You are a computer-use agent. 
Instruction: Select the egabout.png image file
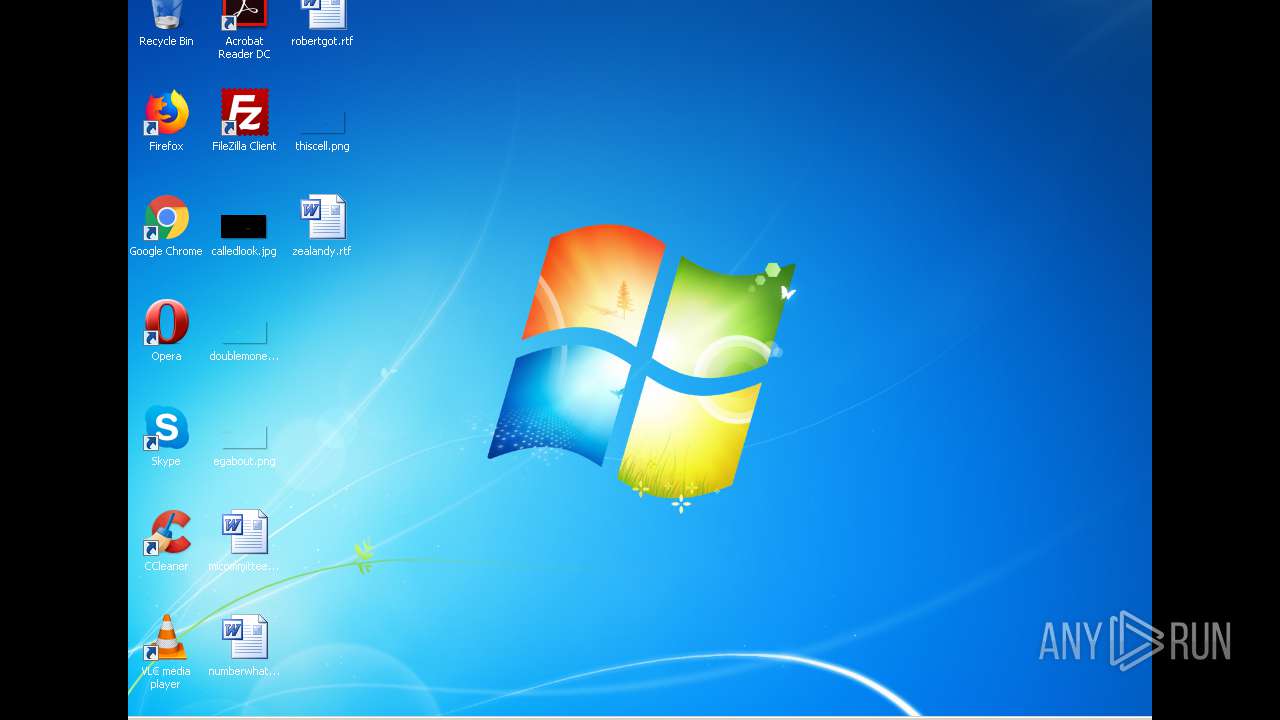(x=244, y=438)
